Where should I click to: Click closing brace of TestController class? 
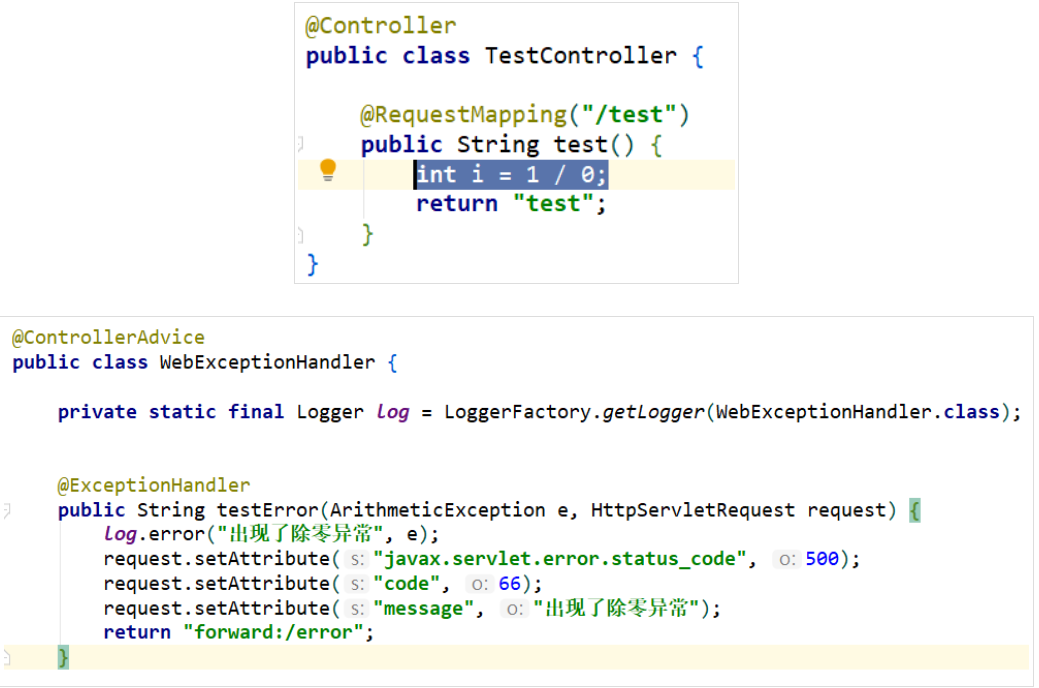(x=312, y=264)
